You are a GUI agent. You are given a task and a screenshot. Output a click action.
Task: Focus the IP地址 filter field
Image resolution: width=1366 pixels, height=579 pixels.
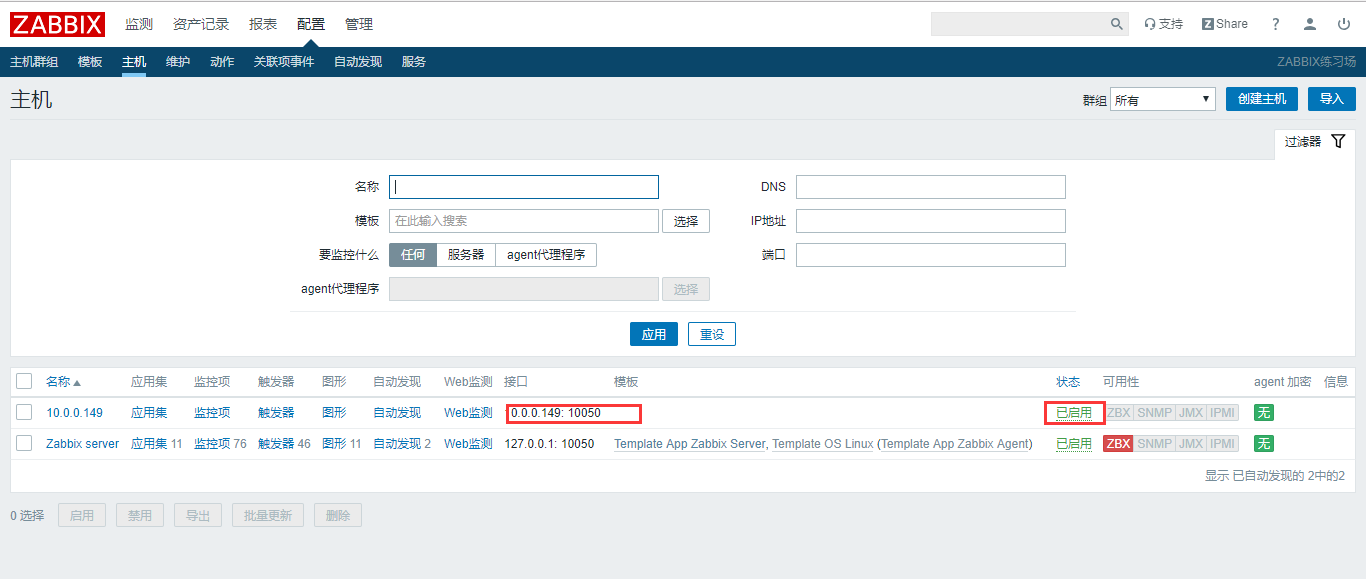[x=931, y=221]
